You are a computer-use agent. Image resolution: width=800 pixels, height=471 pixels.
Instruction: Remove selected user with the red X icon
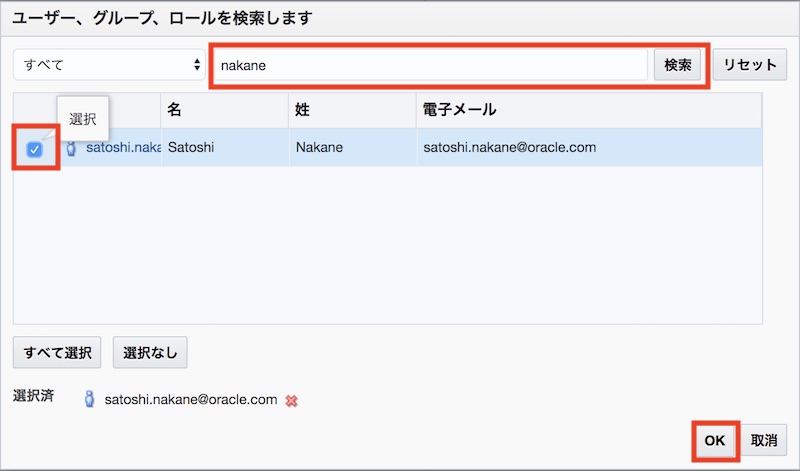pyautogui.click(x=292, y=400)
